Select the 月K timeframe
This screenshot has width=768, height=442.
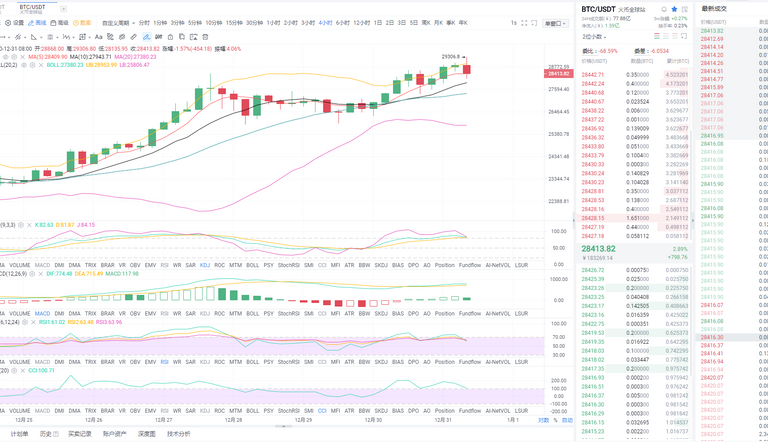pos(438,23)
